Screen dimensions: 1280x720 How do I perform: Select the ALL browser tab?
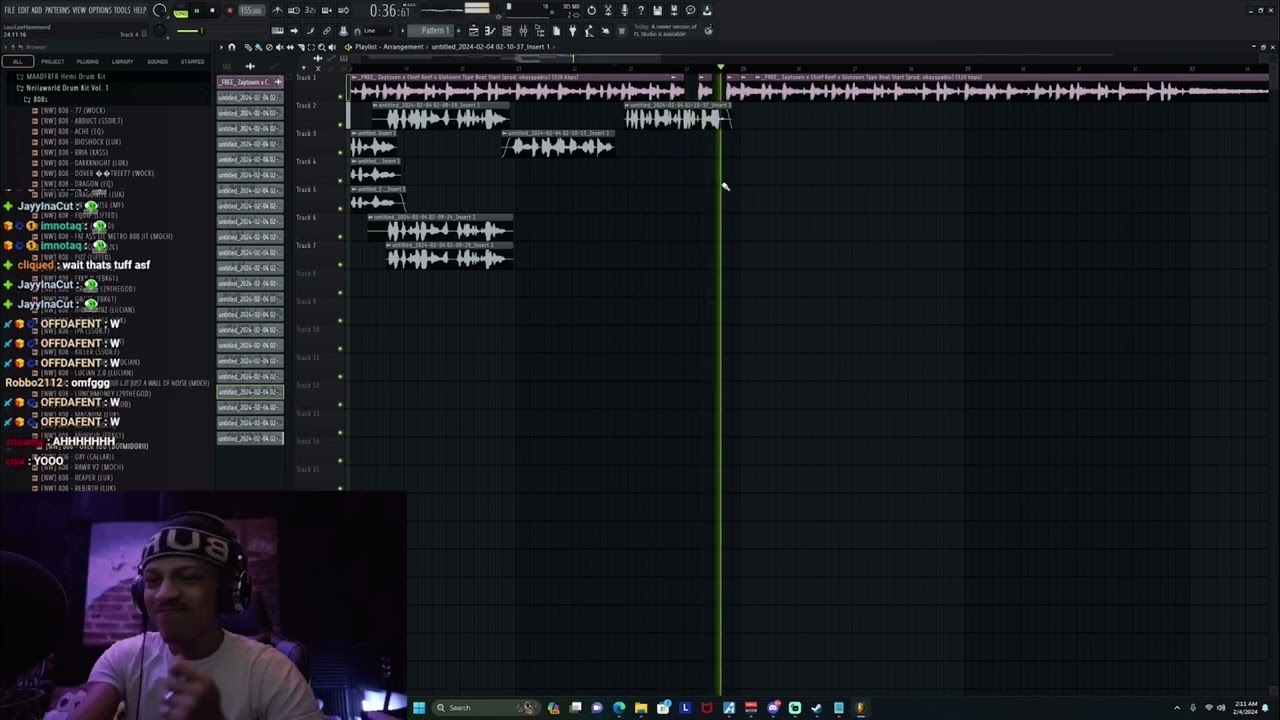[x=17, y=62]
